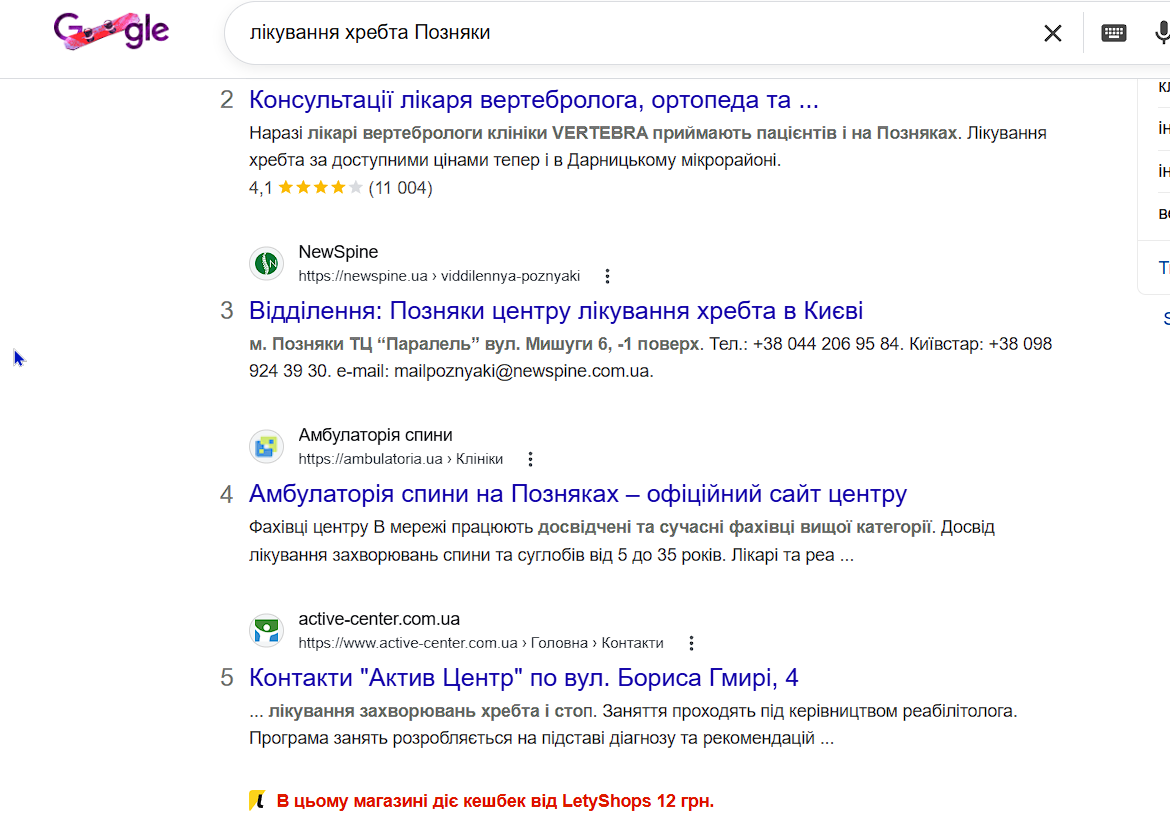
Task: Clear the search query with the X icon
Action: point(1052,33)
